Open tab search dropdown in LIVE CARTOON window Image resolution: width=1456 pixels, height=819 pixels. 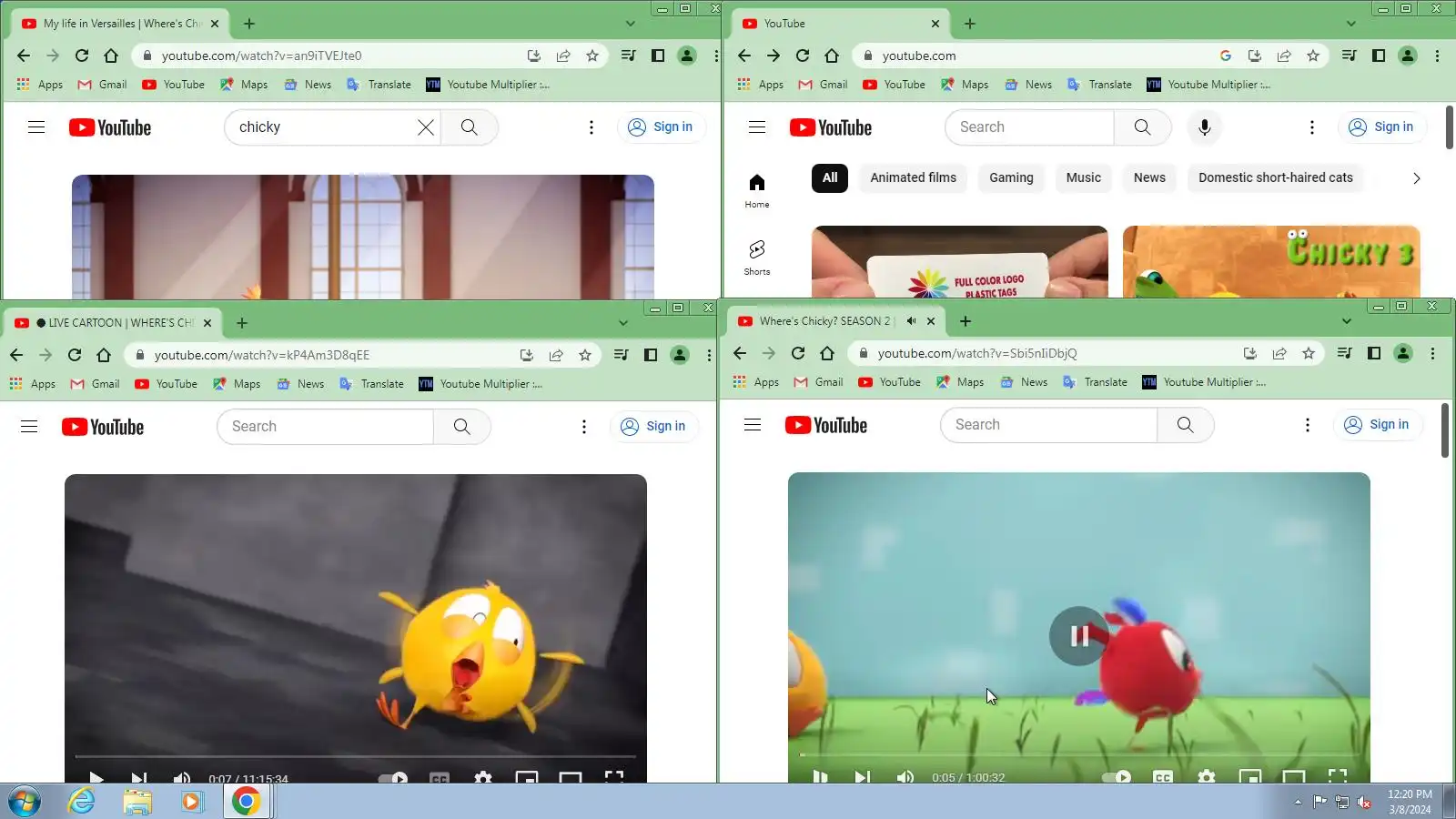click(622, 323)
